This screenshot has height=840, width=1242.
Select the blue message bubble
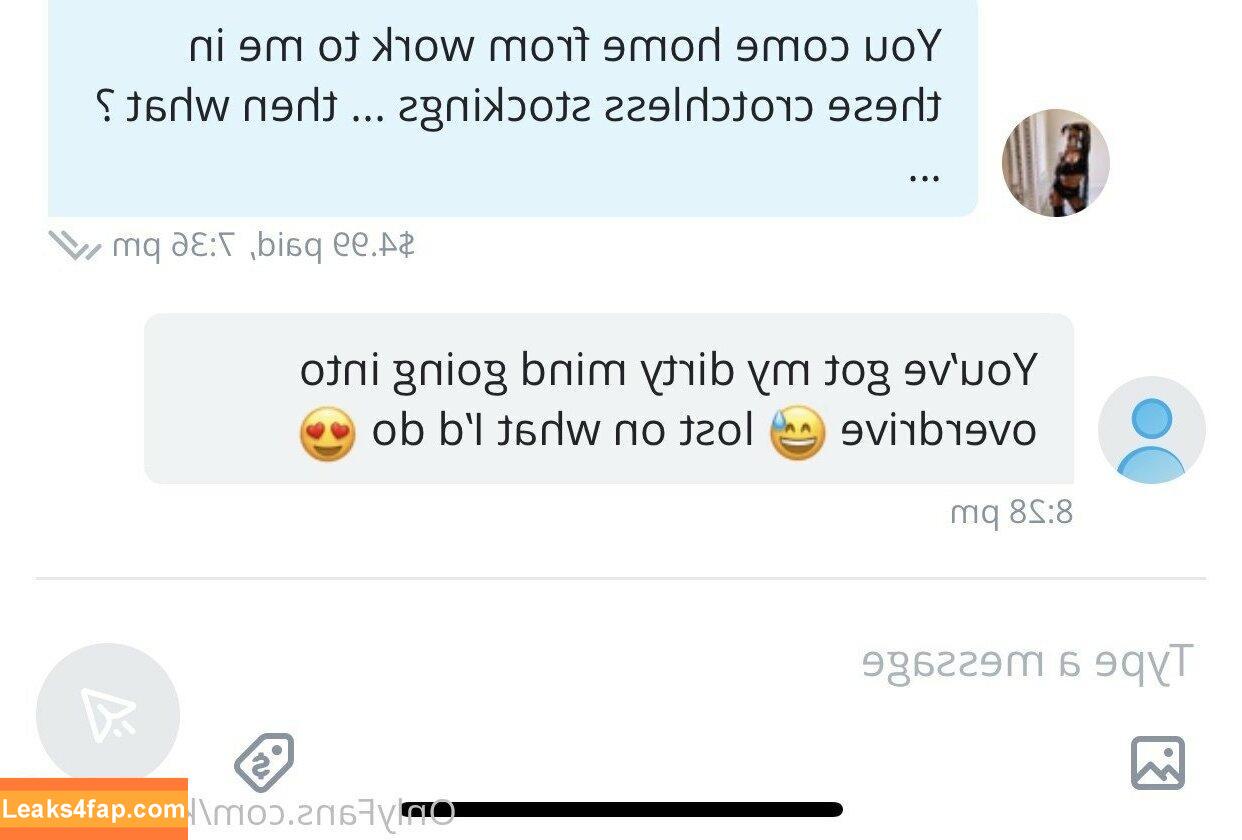[513, 107]
